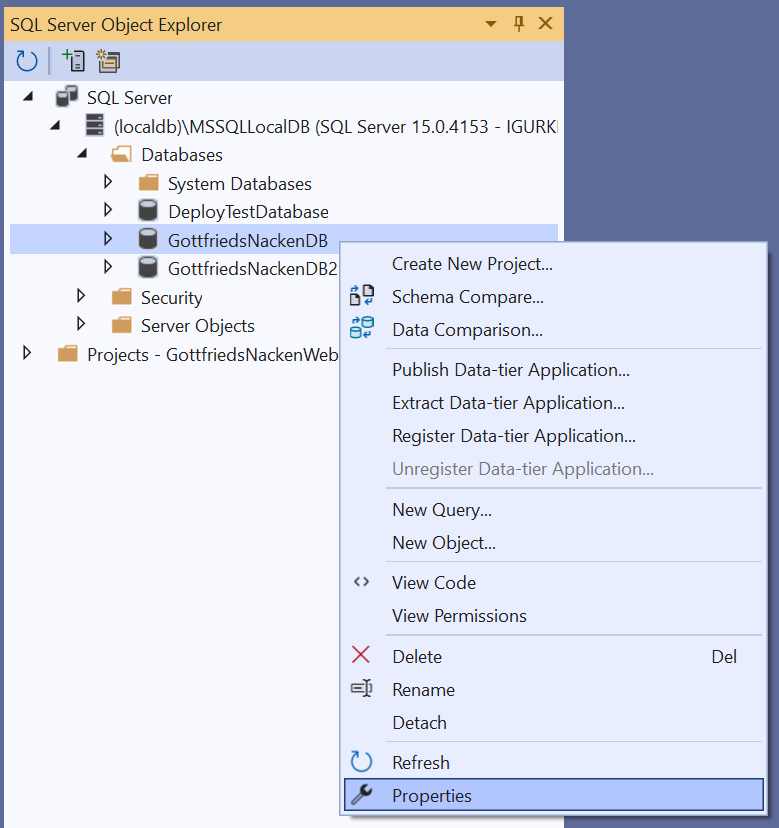
Task: Click the red Delete X icon
Action: coord(361,656)
